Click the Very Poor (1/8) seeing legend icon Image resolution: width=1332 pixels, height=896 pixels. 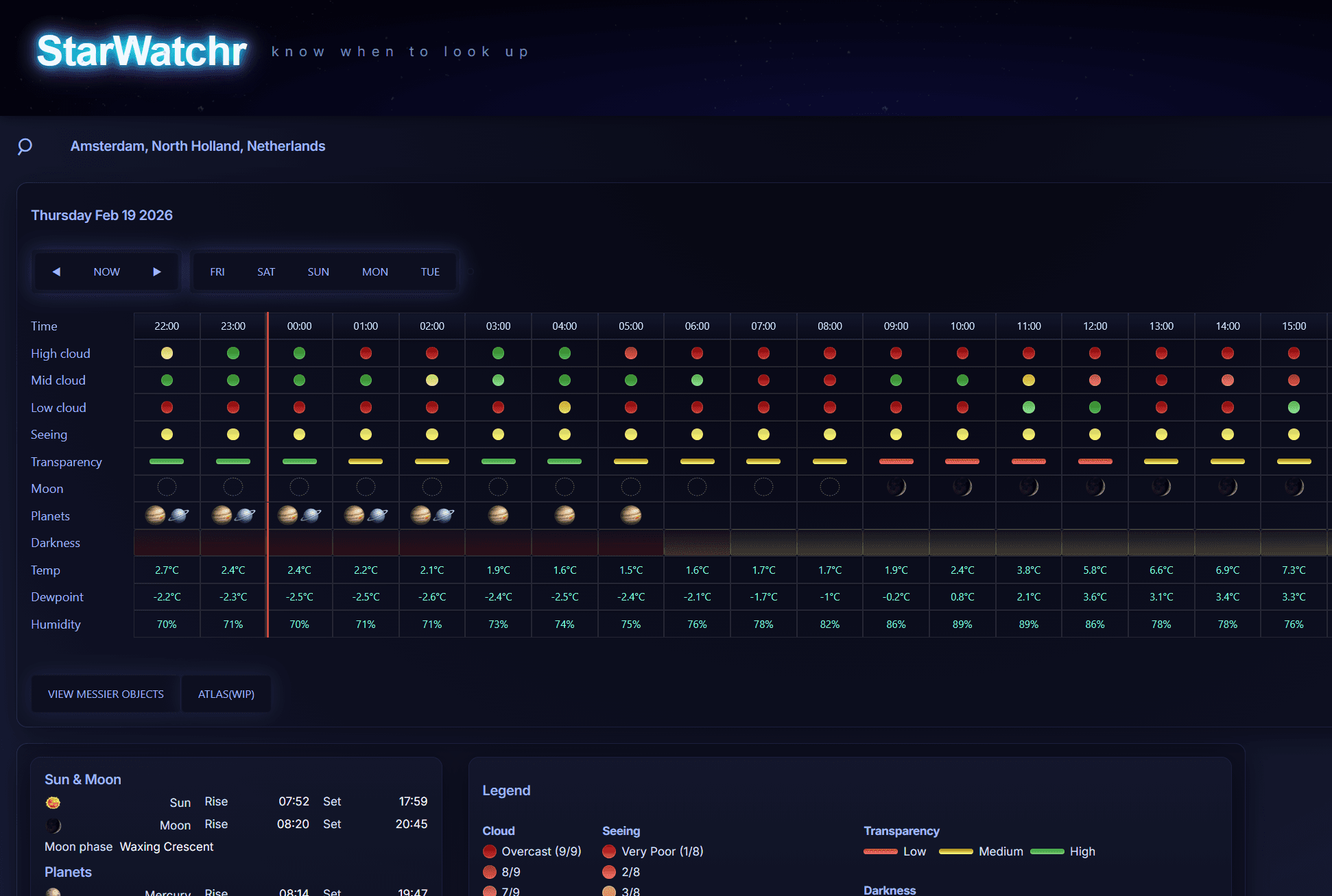pos(609,851)
